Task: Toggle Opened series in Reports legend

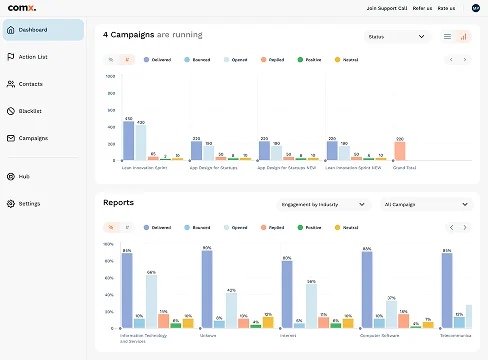Action: point(236,227)
